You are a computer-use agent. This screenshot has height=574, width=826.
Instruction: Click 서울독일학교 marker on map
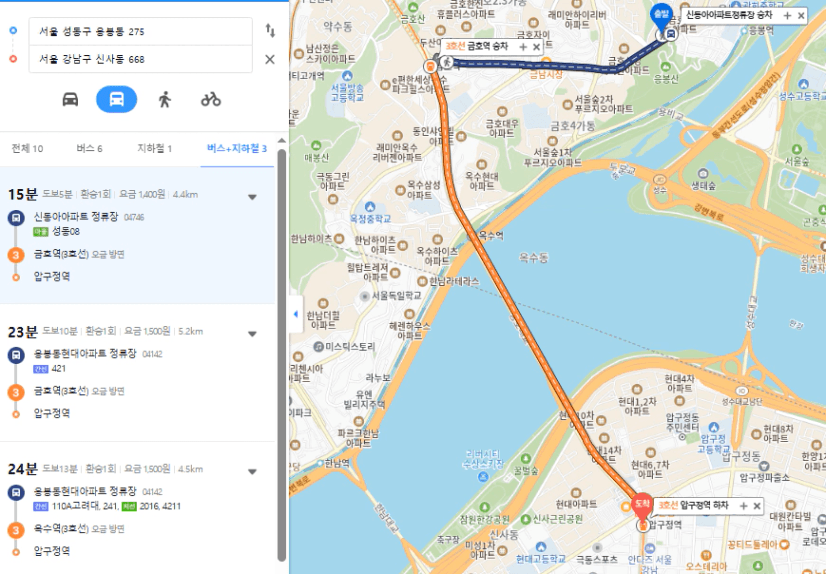pos(364,296)
